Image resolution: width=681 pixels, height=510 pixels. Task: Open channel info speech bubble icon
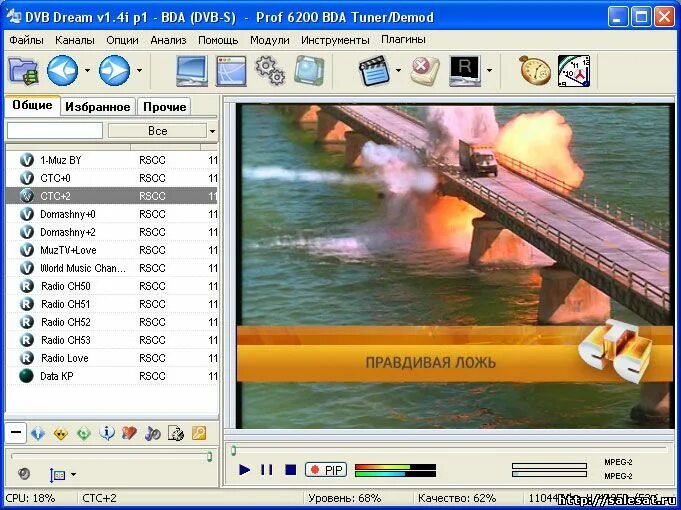(106, 433)
